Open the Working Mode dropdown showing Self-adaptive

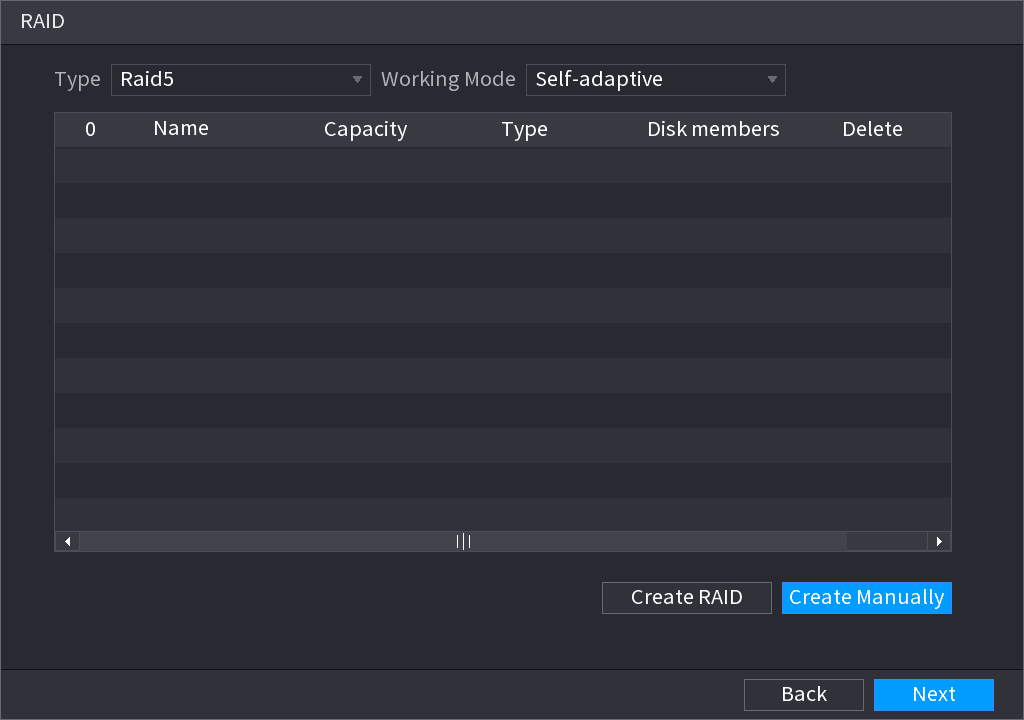(x=655, y=80)
